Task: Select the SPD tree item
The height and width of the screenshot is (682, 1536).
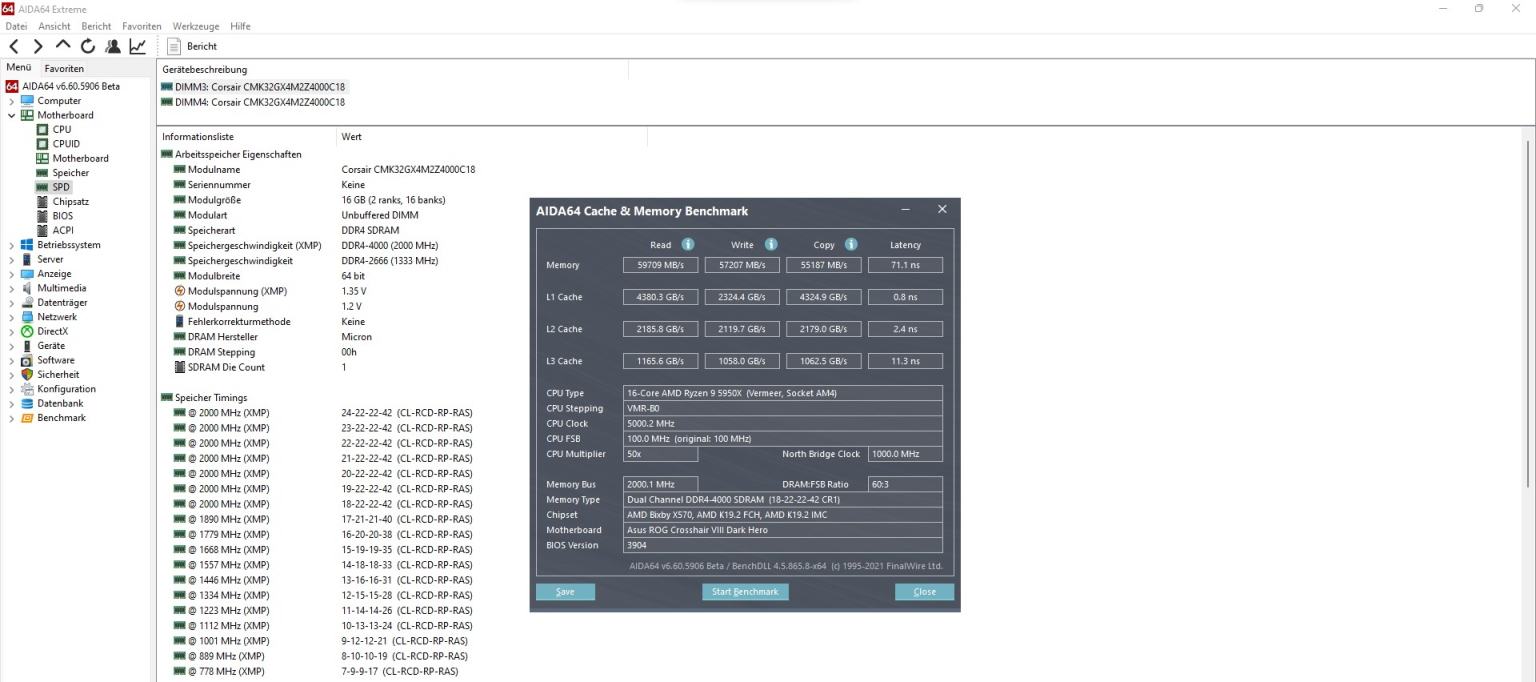Action: (61, 187)
